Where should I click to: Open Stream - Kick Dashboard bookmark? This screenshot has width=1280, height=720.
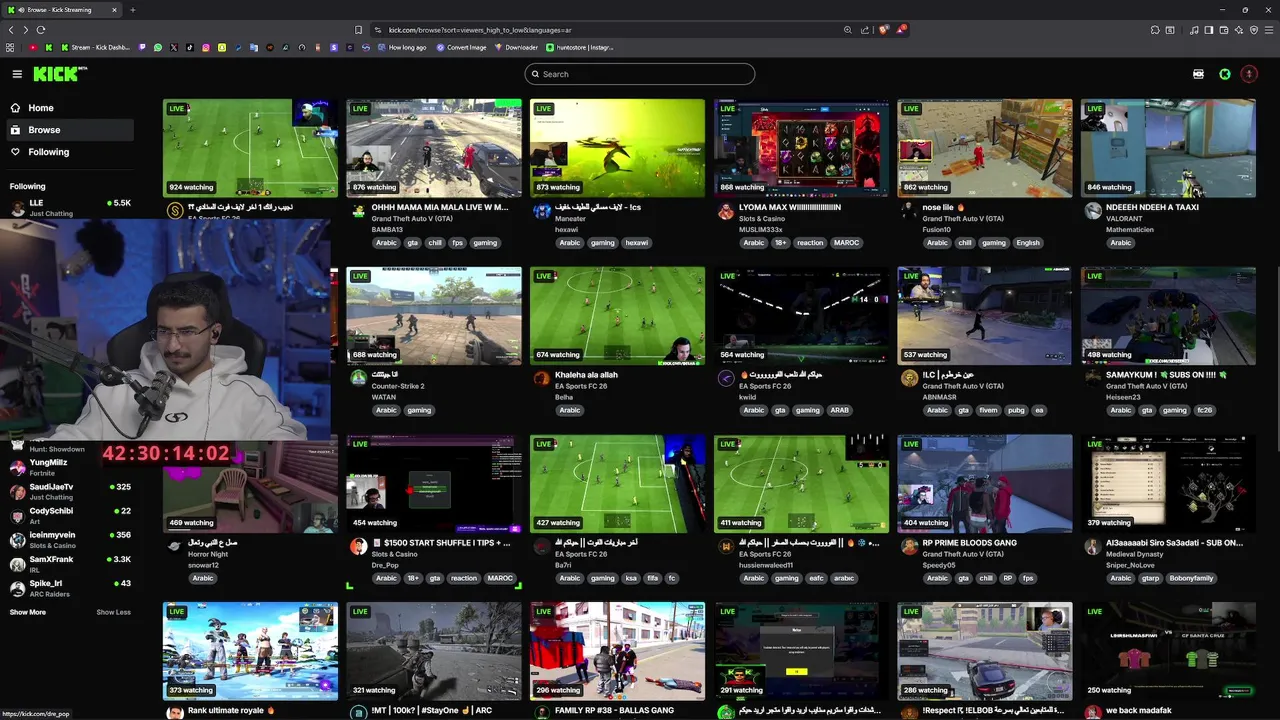[96, 47]
